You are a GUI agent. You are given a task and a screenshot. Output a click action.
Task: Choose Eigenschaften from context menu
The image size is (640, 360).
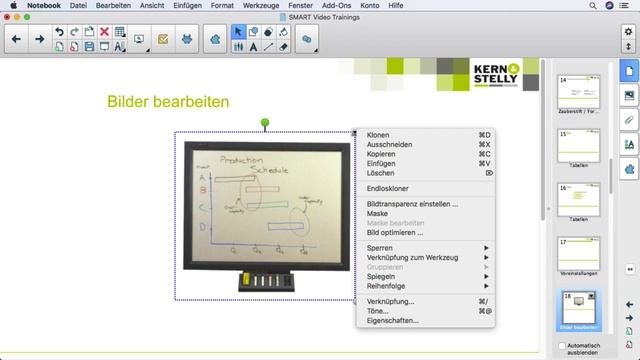425,321
